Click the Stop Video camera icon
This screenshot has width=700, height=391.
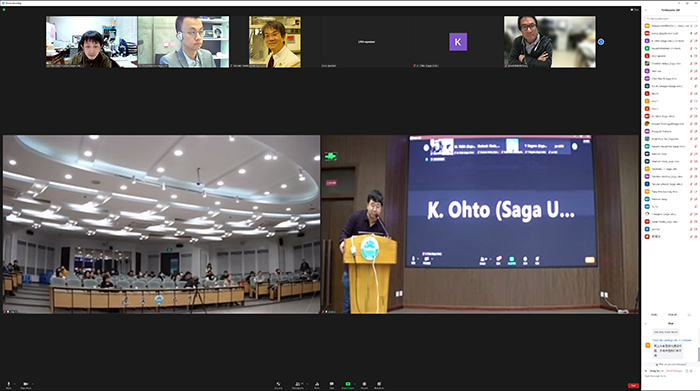[x=25, y=384]
